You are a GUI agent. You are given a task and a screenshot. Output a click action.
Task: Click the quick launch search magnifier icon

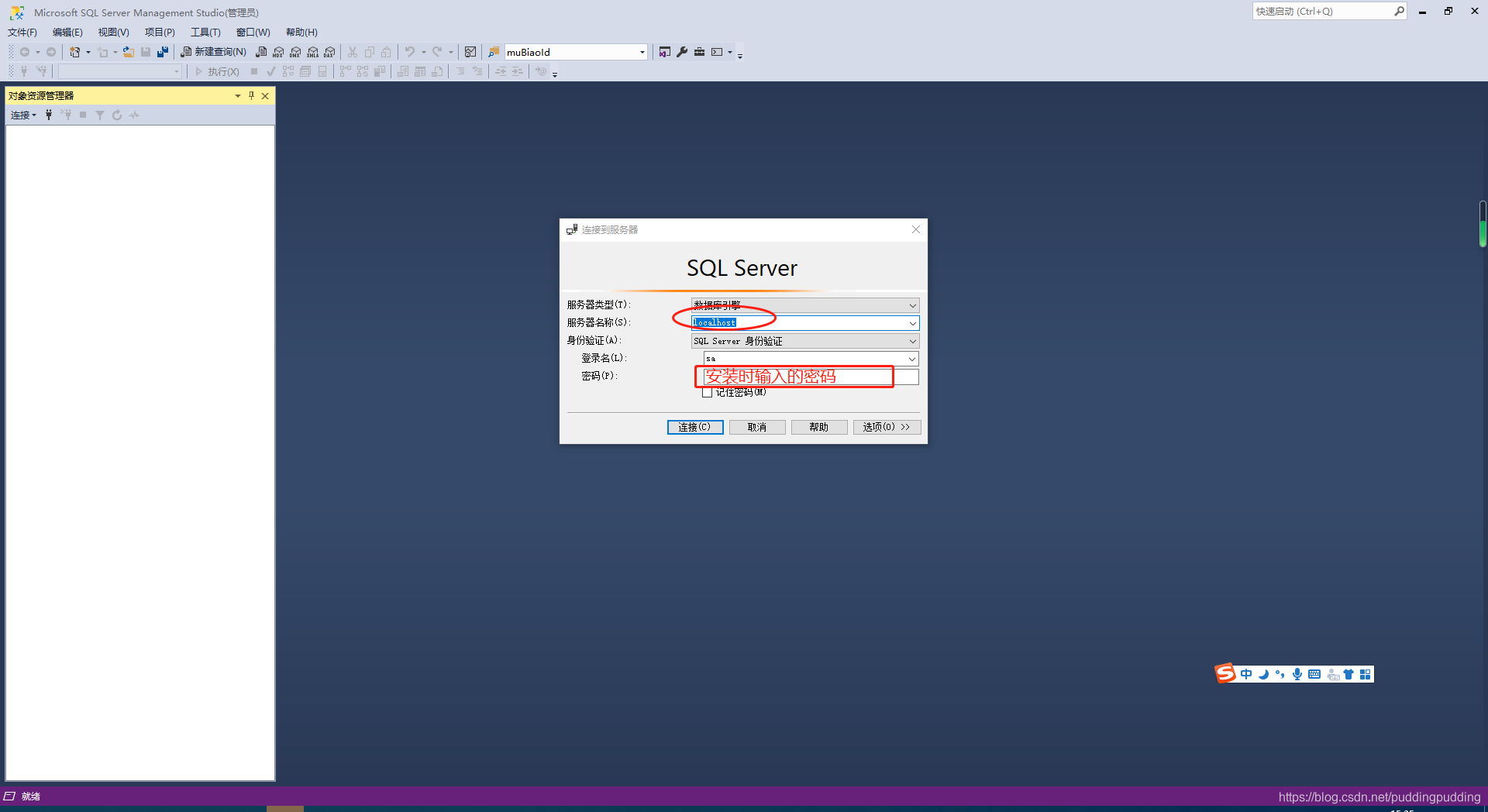point(1399,11)
